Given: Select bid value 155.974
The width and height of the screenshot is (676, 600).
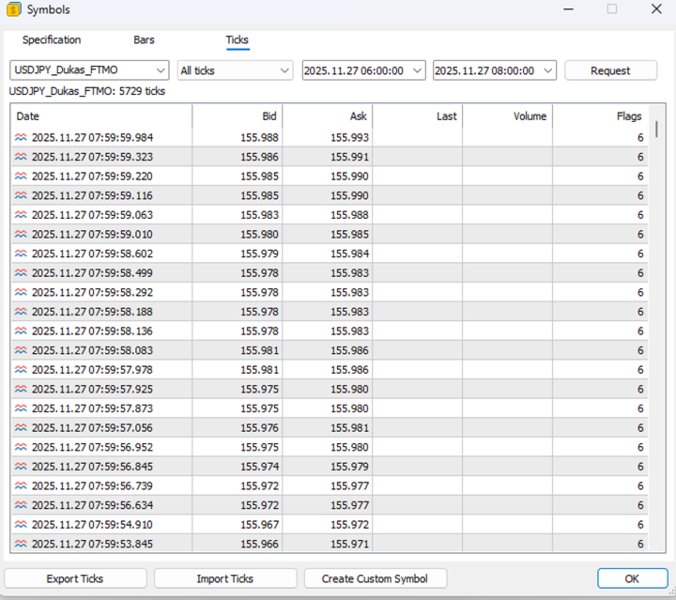Looking at the screenshot, I should point(260,466).
